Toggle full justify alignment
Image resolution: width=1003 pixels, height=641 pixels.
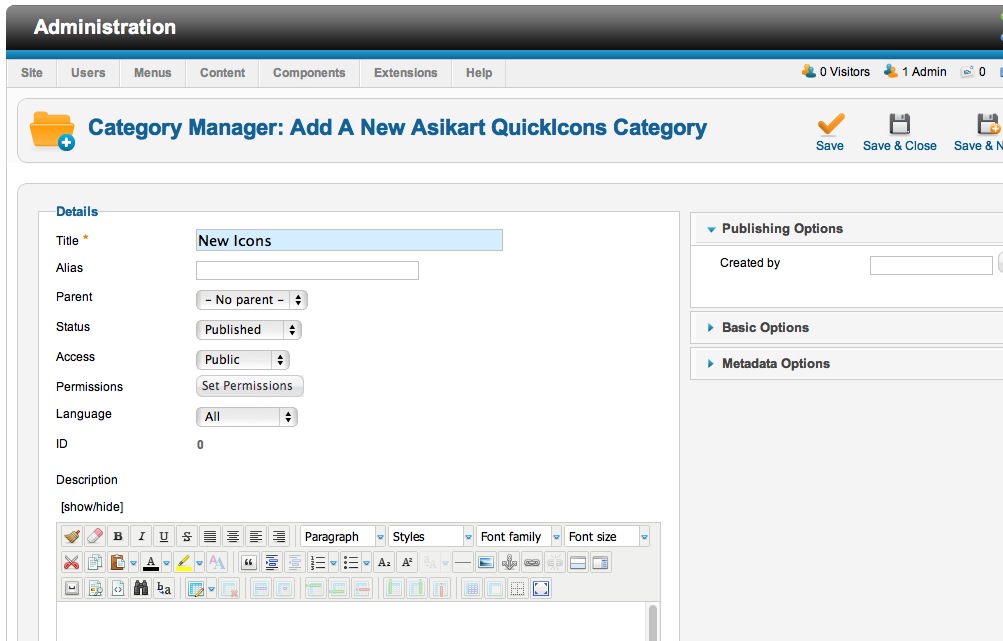click(x=210, y=536)
